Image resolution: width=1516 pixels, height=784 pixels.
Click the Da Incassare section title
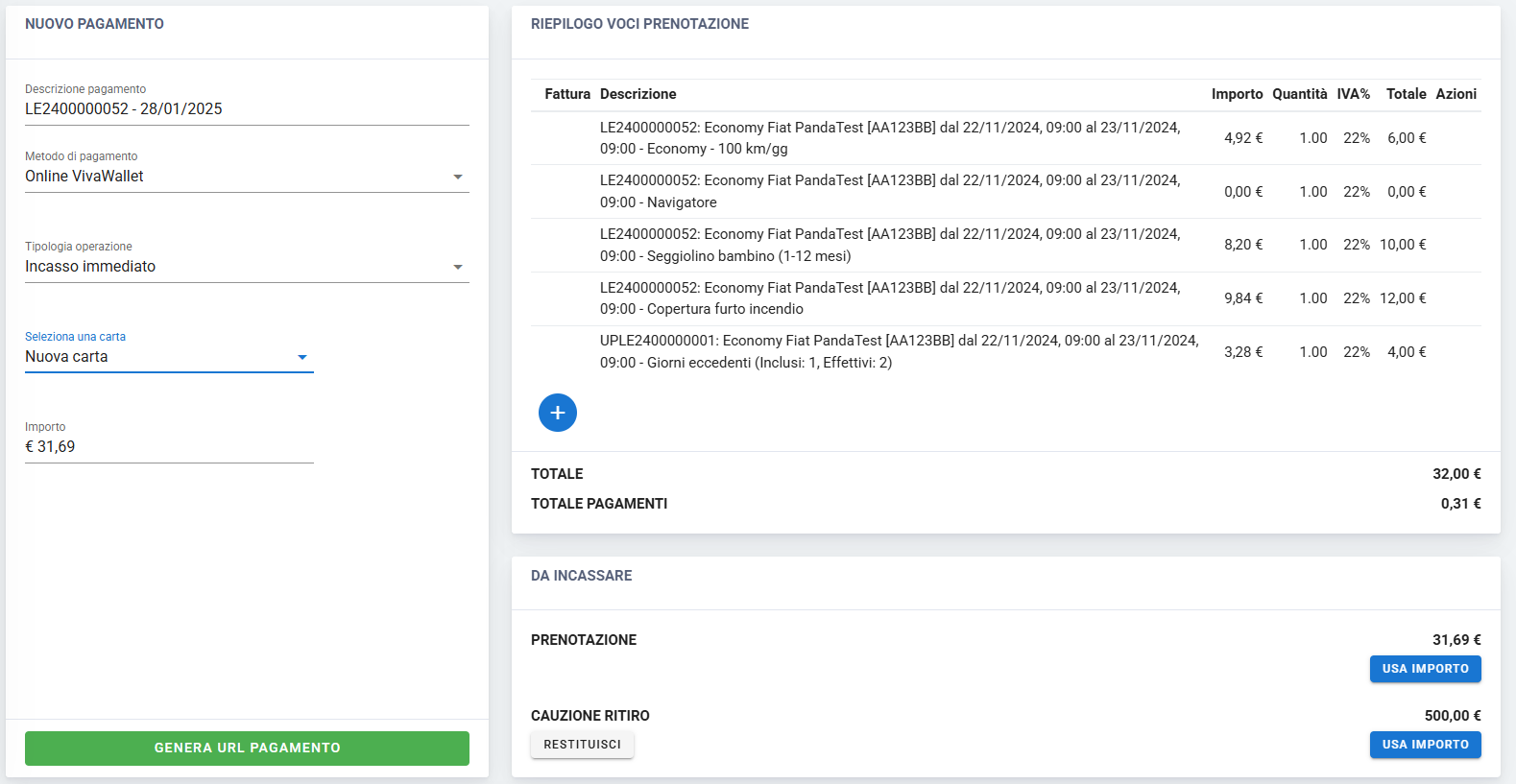coord(582,576)
